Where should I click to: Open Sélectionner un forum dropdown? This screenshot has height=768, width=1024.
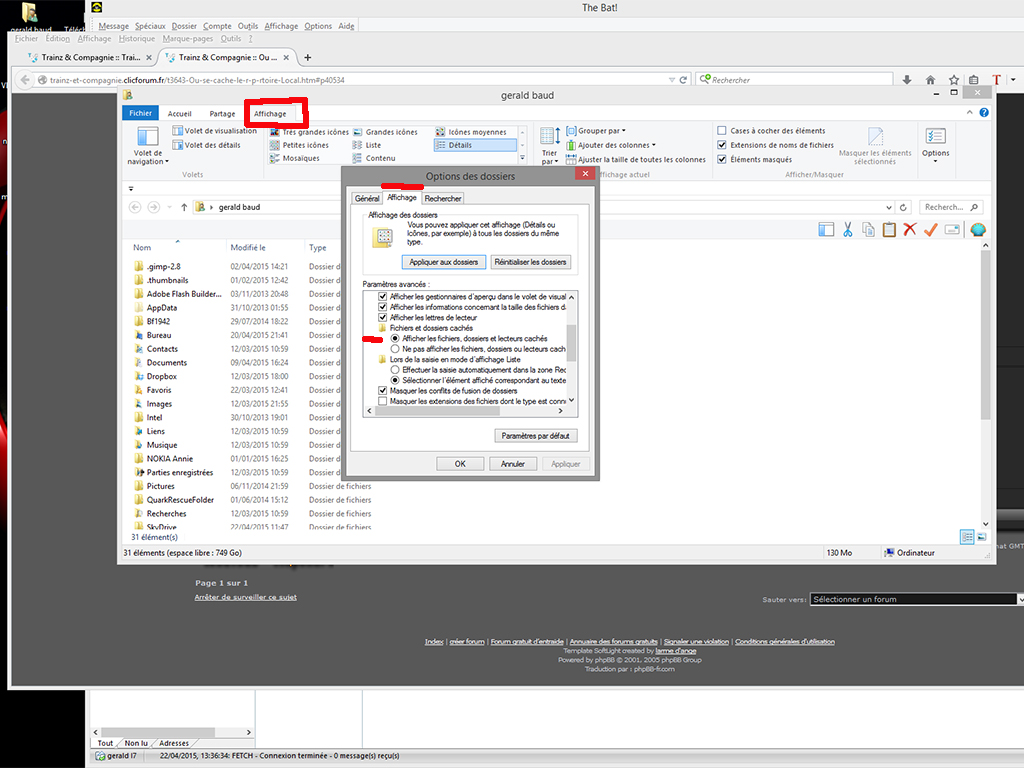click(x=916, y=599)
